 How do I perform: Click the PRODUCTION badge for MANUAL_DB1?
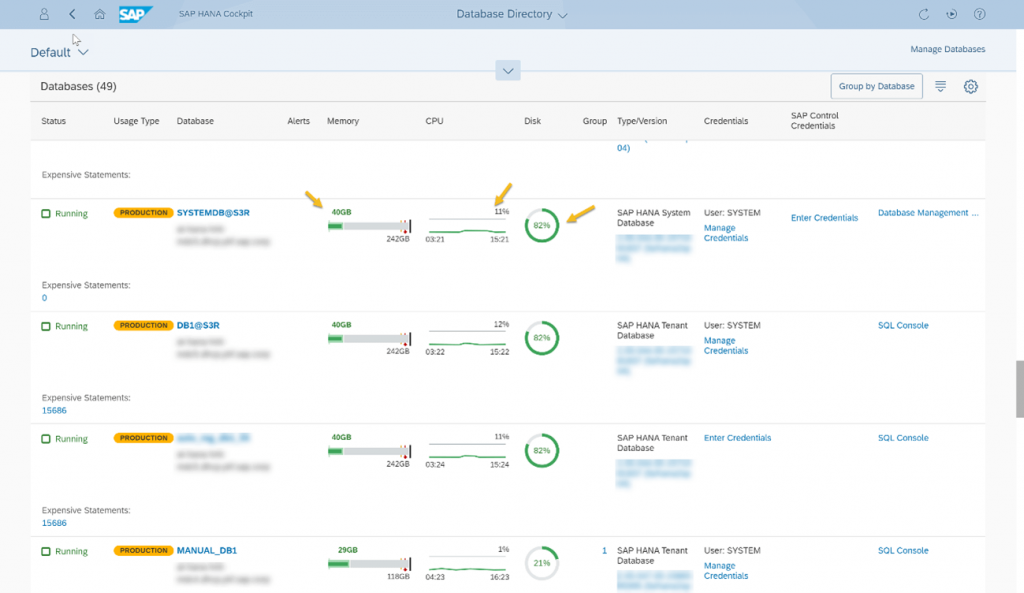pyautogui.click(x=143, y=551)
